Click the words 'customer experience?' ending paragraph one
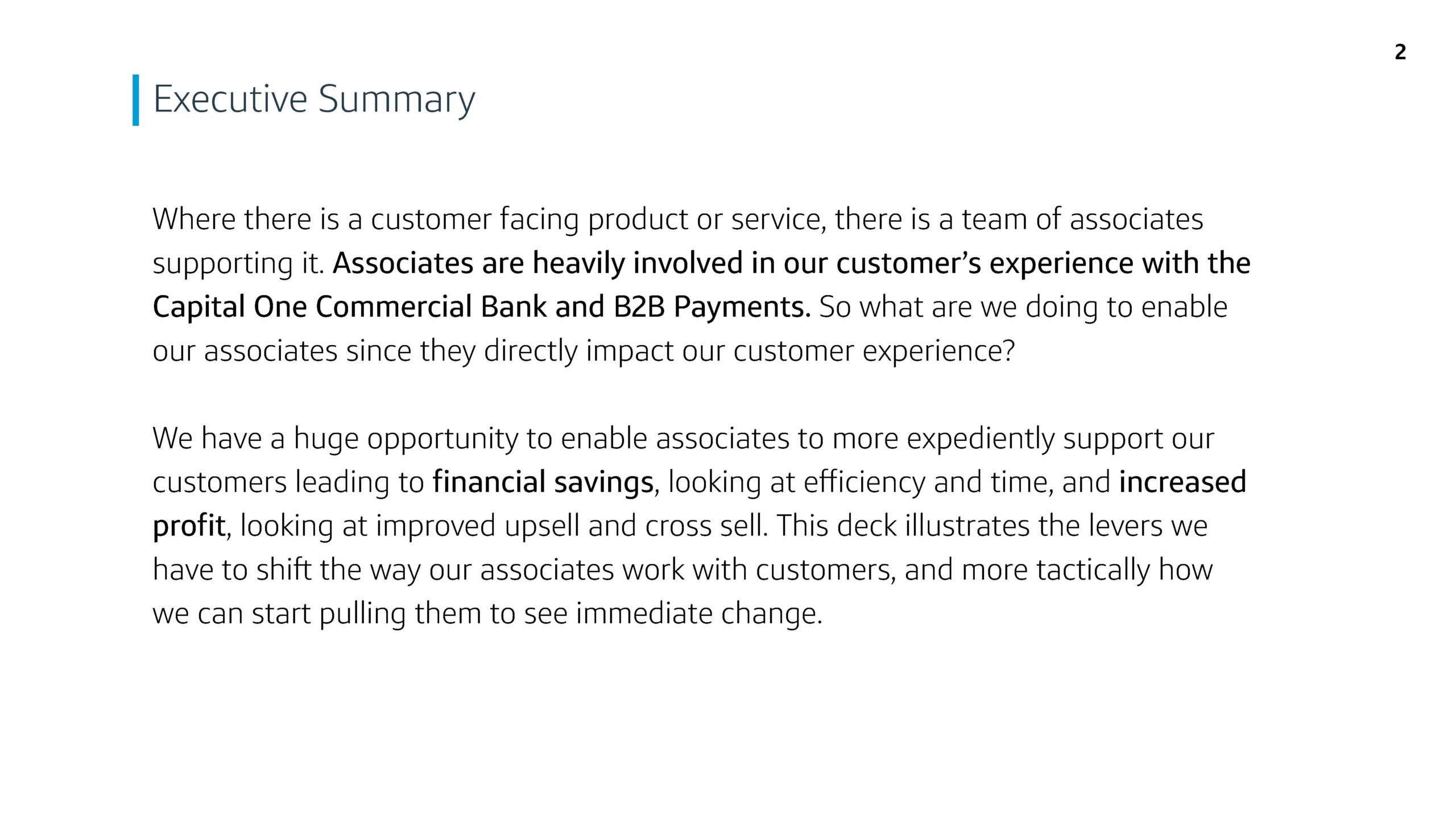This screenshot has height=819, width=1456. (x=874, y=351)
